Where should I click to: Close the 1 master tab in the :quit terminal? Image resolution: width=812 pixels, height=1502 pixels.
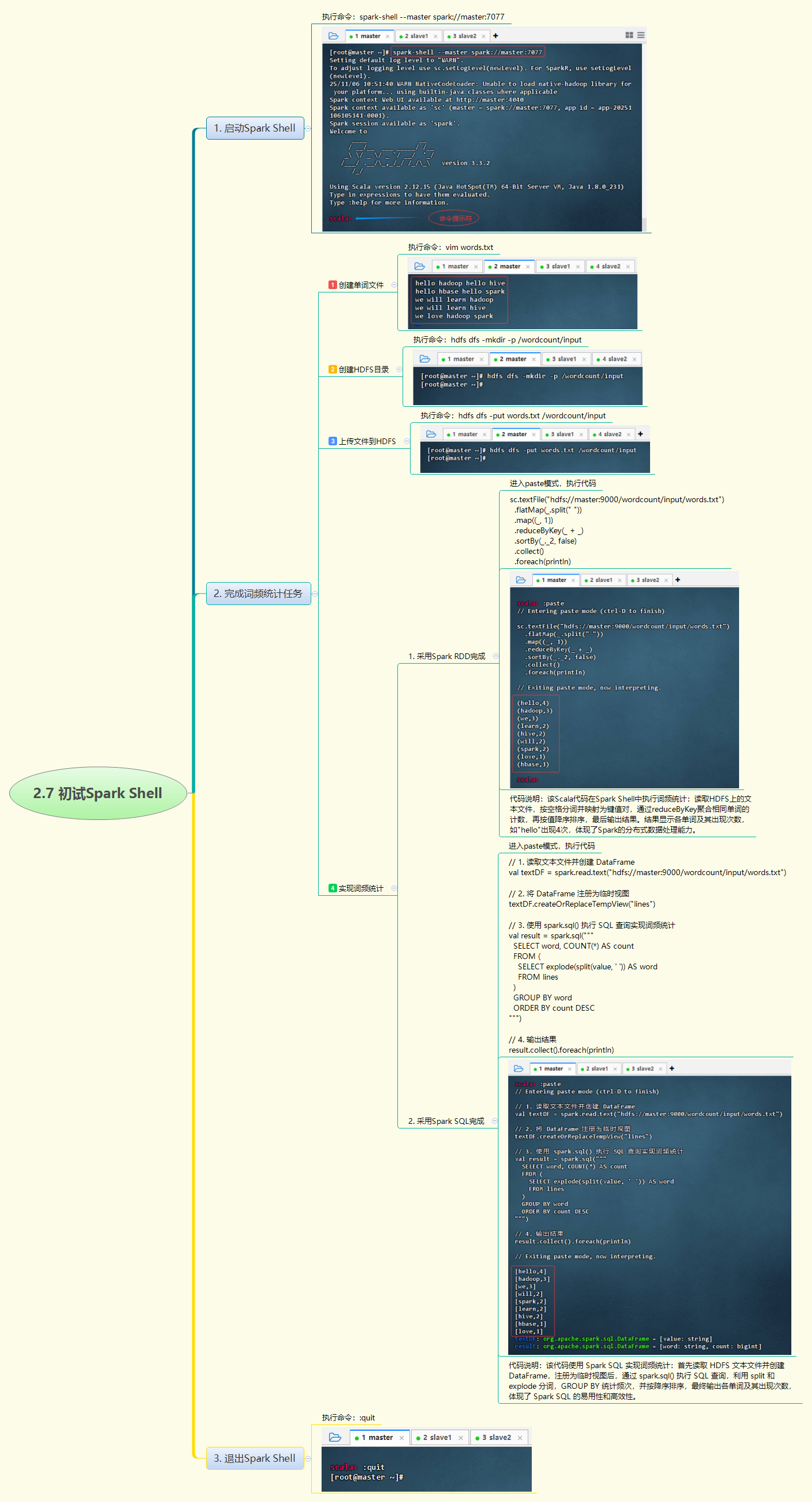point(401,1438)
